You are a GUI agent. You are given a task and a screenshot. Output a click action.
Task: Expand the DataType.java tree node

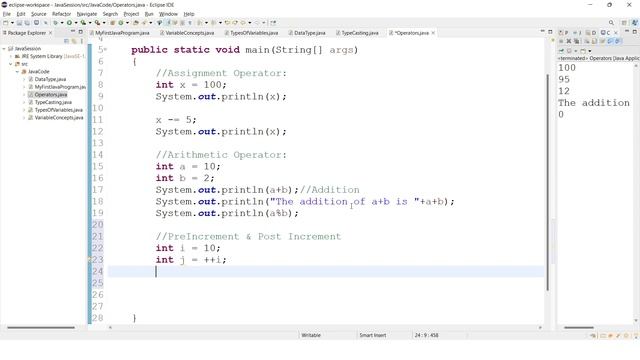pos(24,79)
